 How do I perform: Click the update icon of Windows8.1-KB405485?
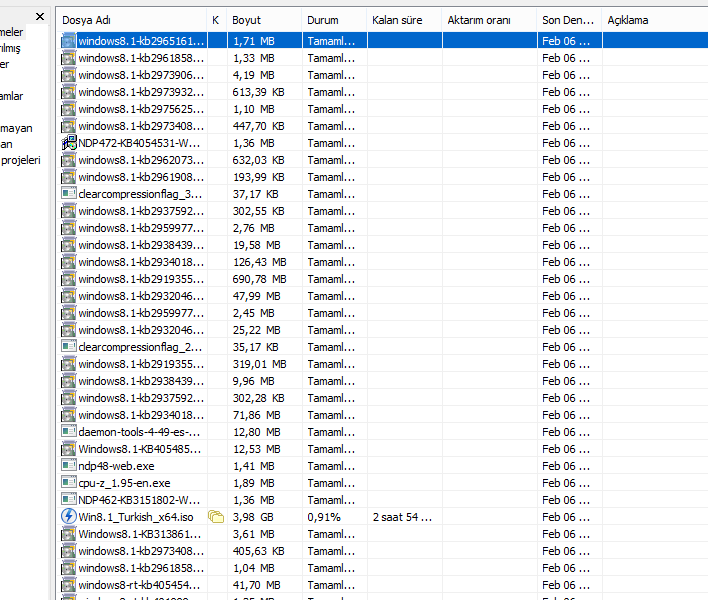coord(69,449)
